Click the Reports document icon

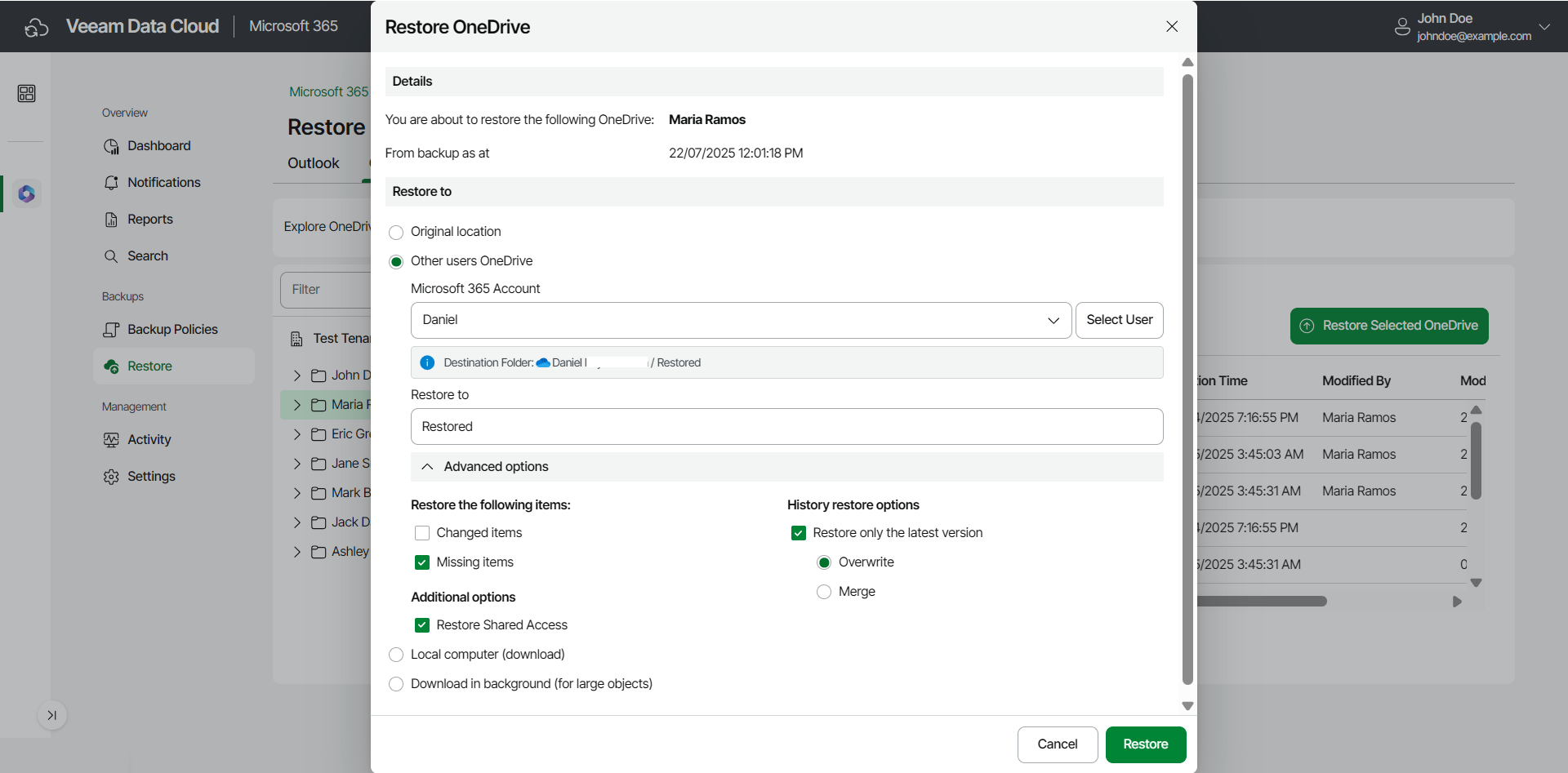(111, 220)
